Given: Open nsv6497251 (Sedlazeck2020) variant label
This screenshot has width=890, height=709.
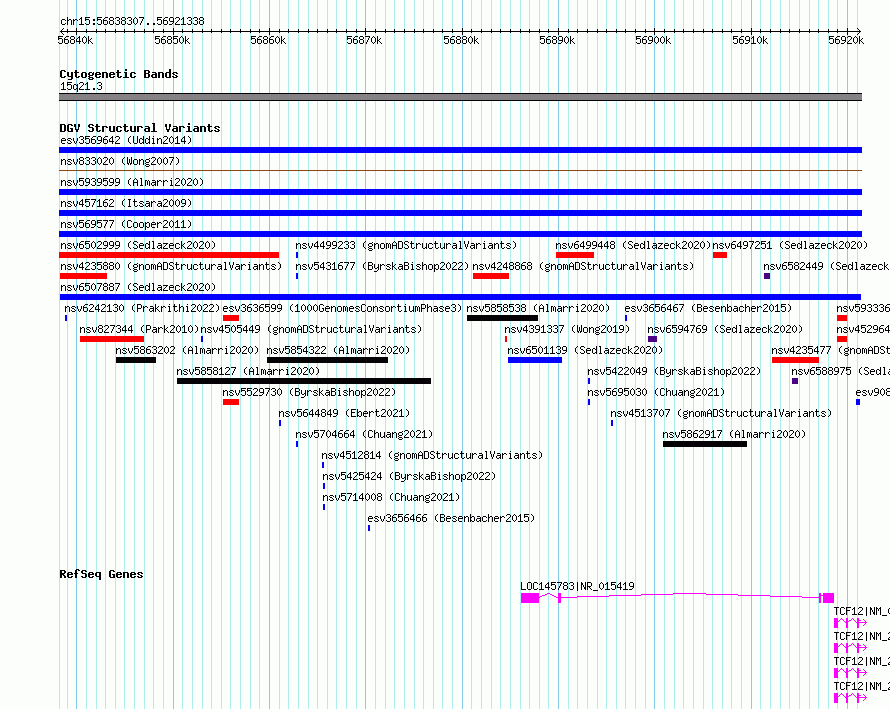Looking at the screenshot, I should pyautogui.click(x=790, y=245).
